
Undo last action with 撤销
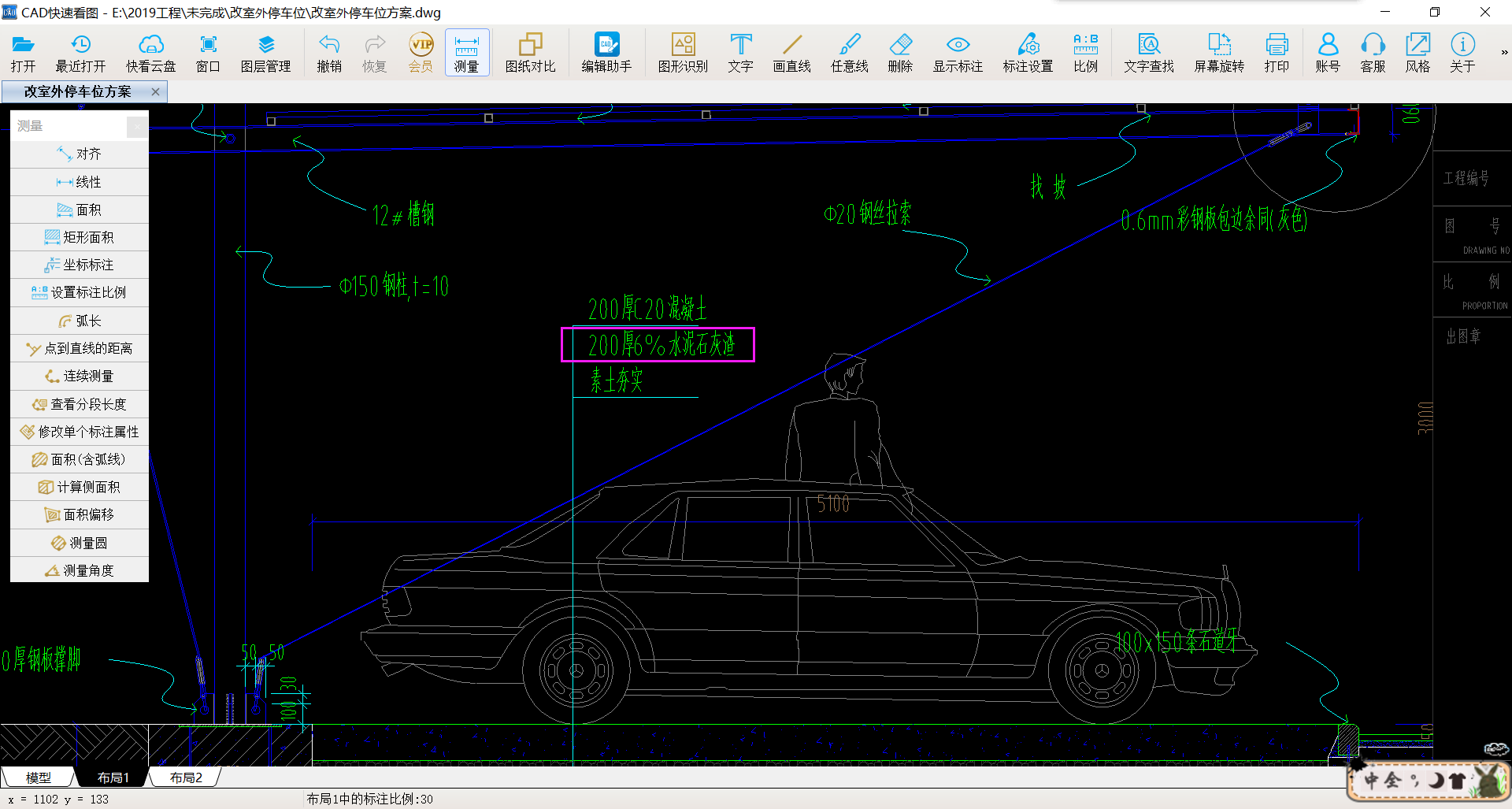pyautogui.click(x=329, y=54)
